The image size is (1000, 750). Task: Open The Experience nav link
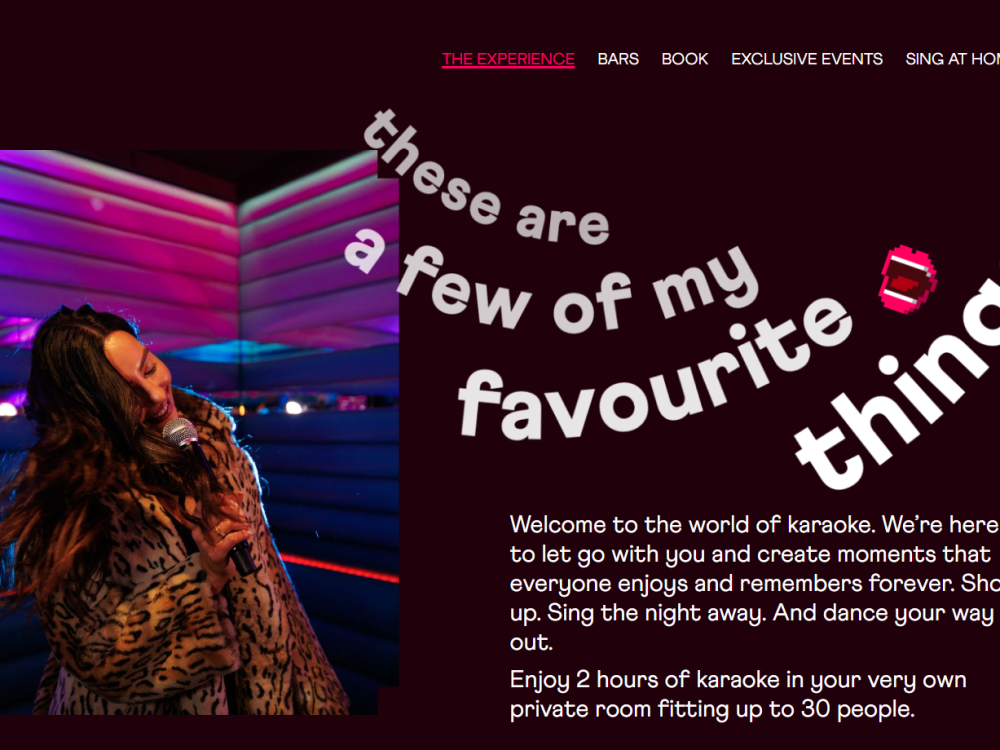[x=508, y=59]
